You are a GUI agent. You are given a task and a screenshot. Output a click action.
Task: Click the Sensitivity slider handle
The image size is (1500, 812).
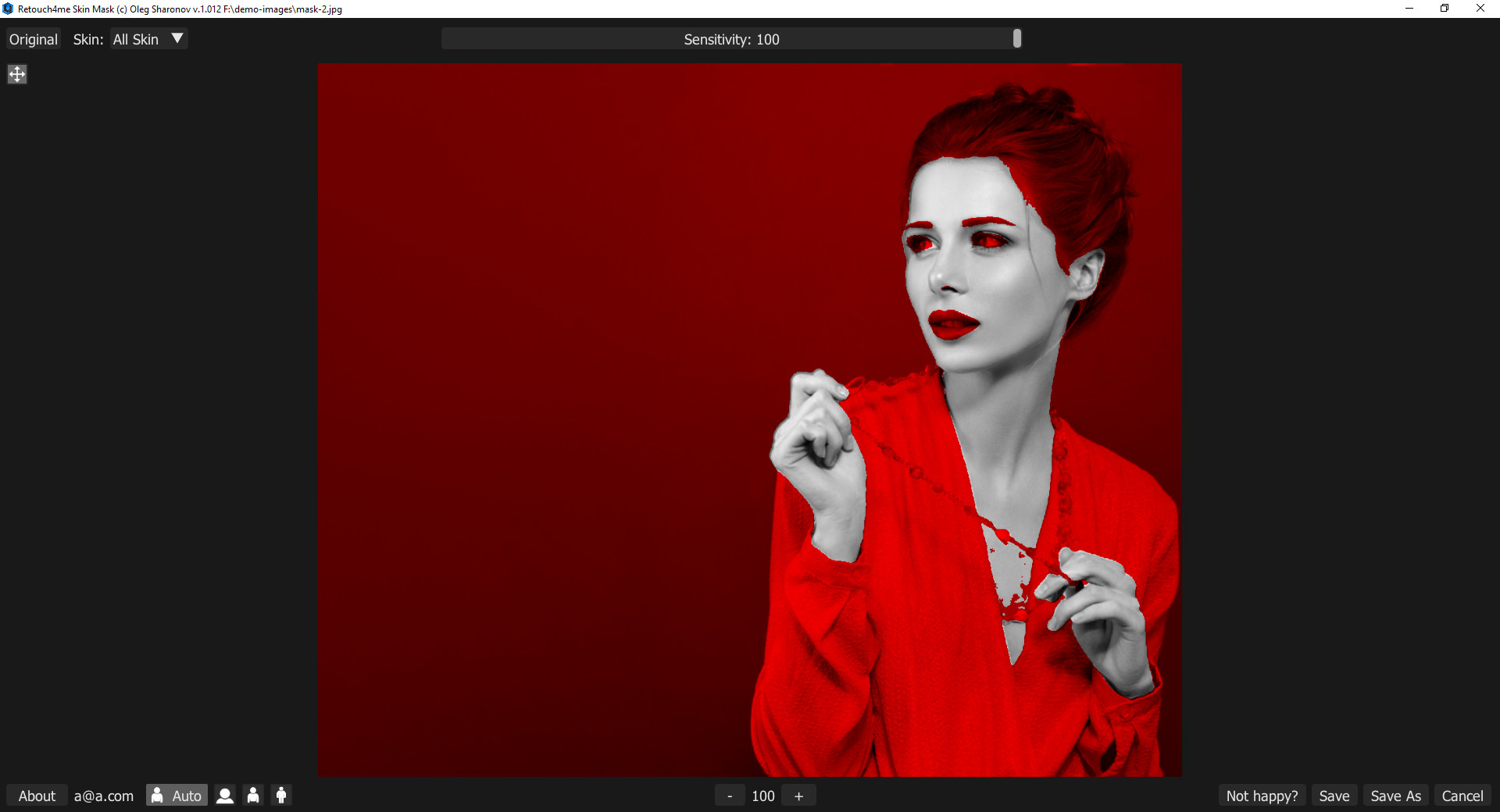[1016, 38]
